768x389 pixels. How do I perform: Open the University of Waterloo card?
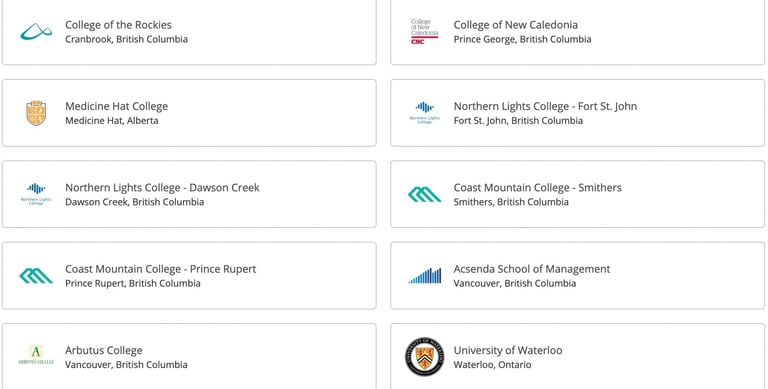tap(577, 356)
